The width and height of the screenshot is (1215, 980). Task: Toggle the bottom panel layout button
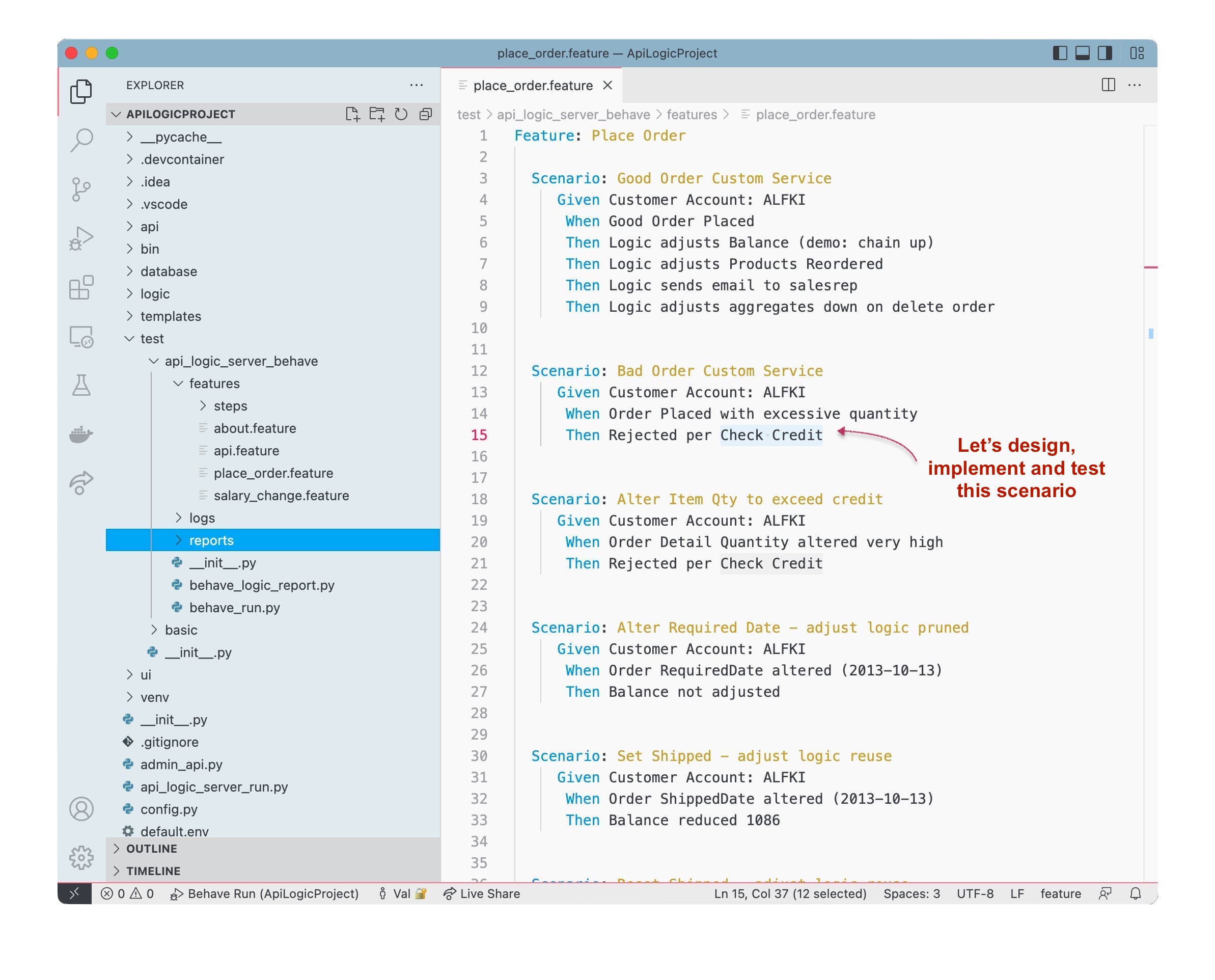1082,53
